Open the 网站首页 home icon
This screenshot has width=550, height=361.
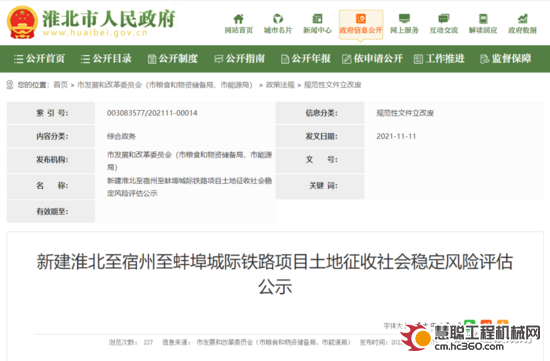(239, 19)
